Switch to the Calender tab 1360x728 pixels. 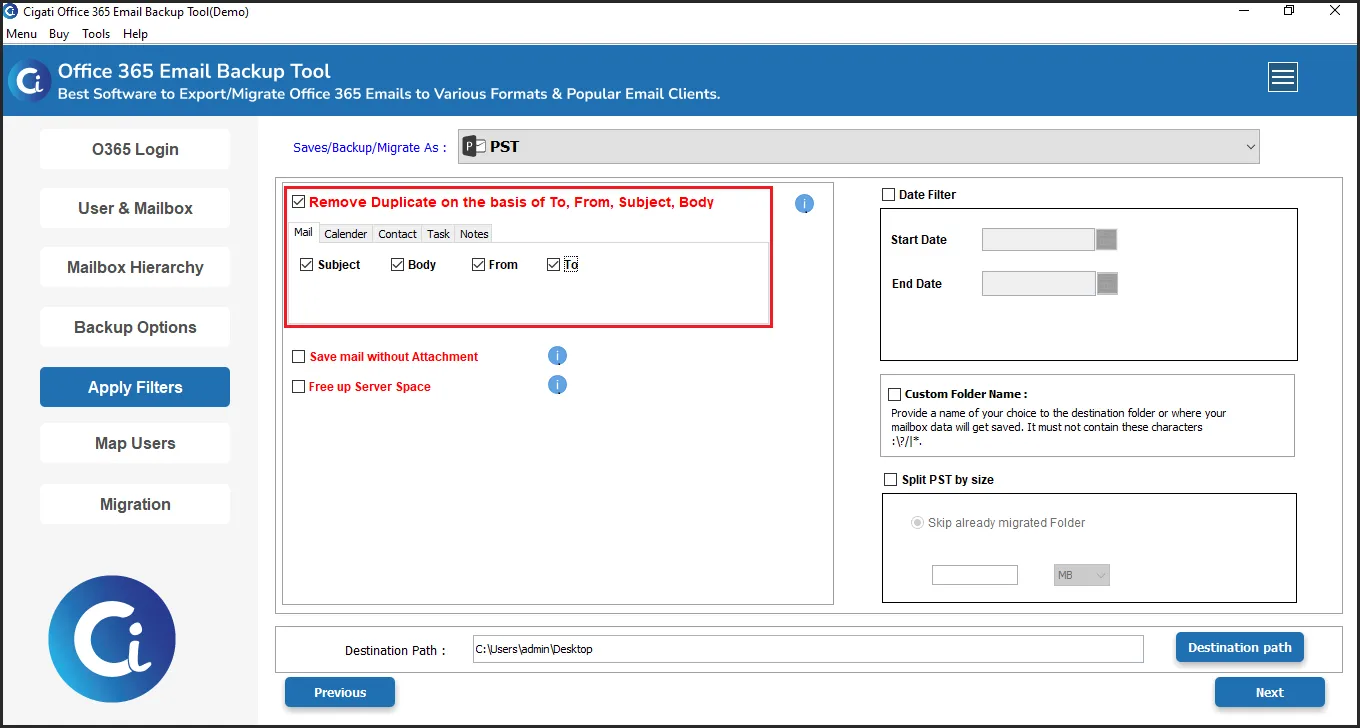pyautogui.click(x=346, y=234)
